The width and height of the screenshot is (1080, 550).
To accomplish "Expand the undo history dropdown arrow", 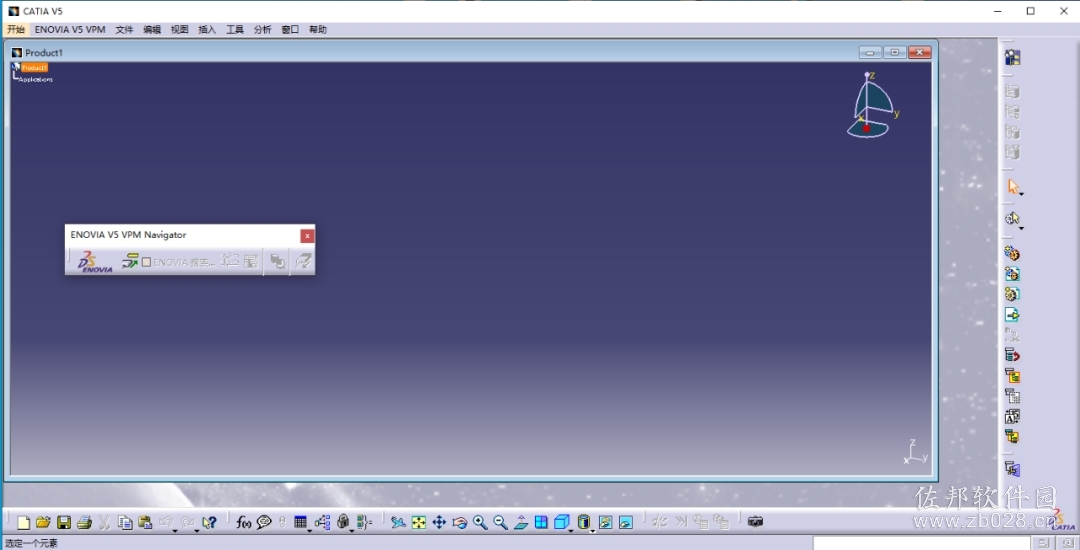I will click(174, 531).
